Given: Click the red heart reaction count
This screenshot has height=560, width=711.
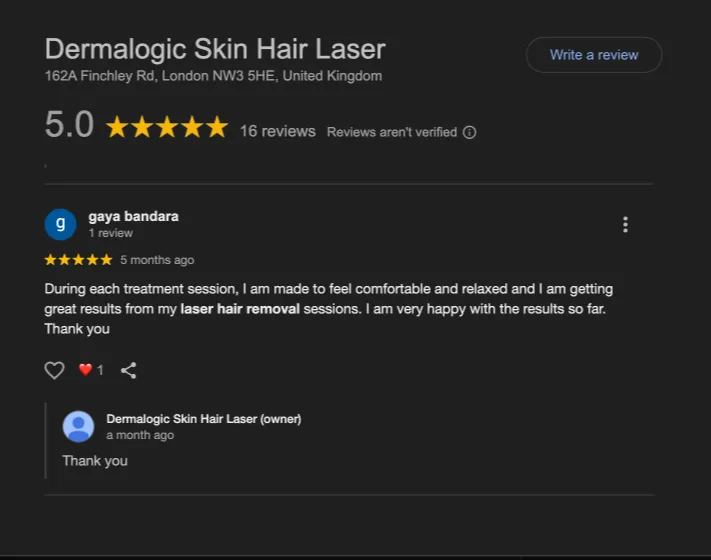Looking at the screenshot, I should [91, 370].
